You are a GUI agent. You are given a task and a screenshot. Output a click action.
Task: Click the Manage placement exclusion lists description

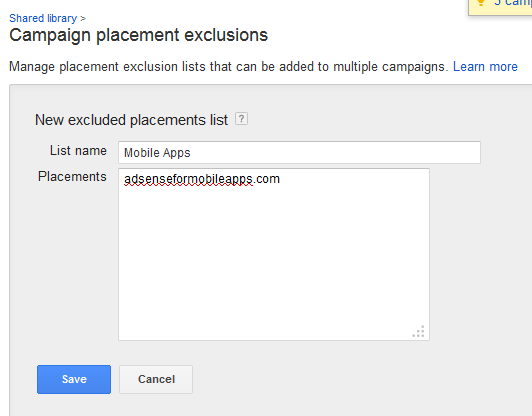pyautogui.click(x=227, y=67)
